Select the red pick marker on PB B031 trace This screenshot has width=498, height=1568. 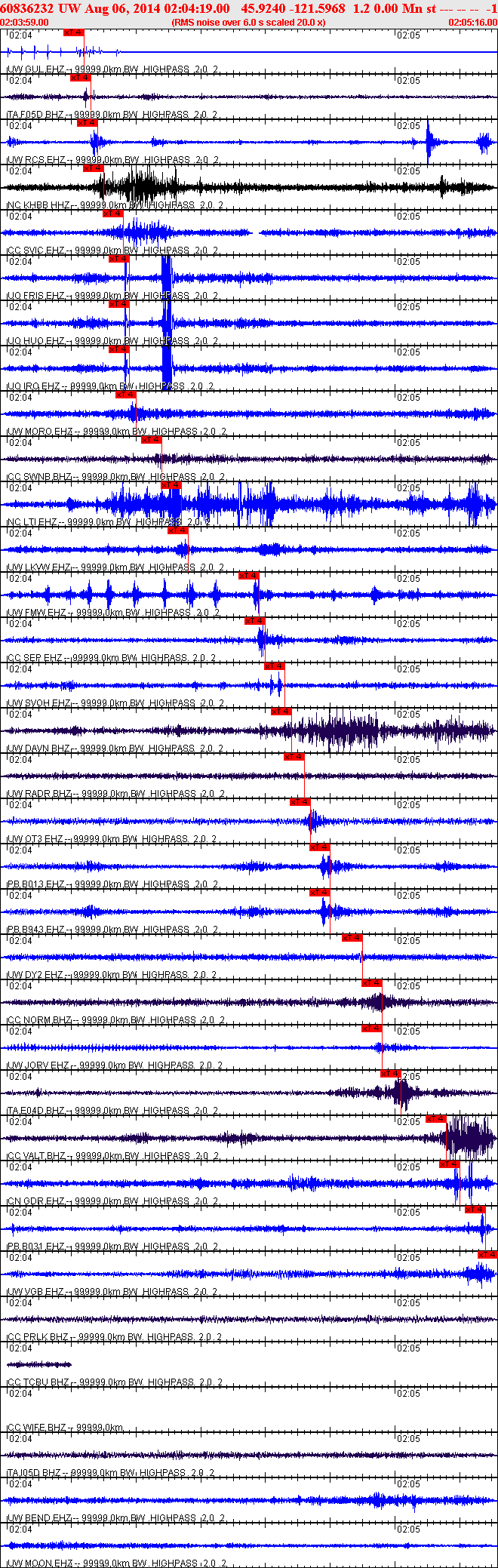tap(475, 1210)
